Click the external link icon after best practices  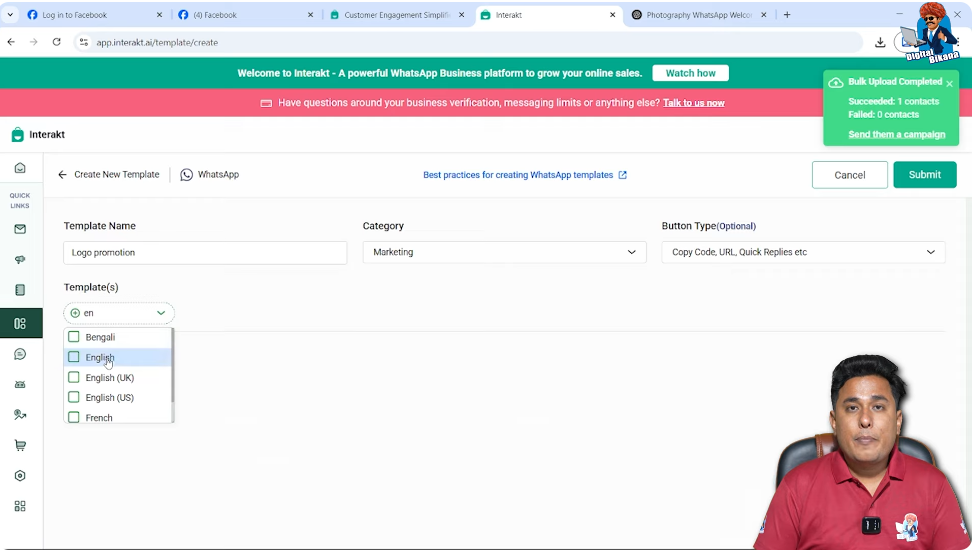tap(622, 175)
